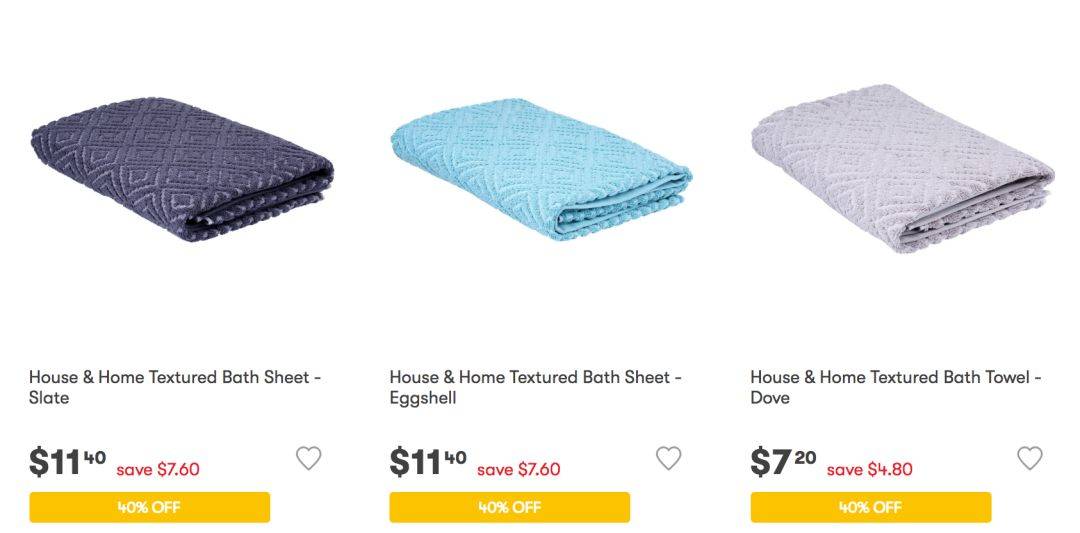Click the $11.40 price of Slate sheet
Image resolution: width=1080 pixels, height=533 pixels.
68,462
